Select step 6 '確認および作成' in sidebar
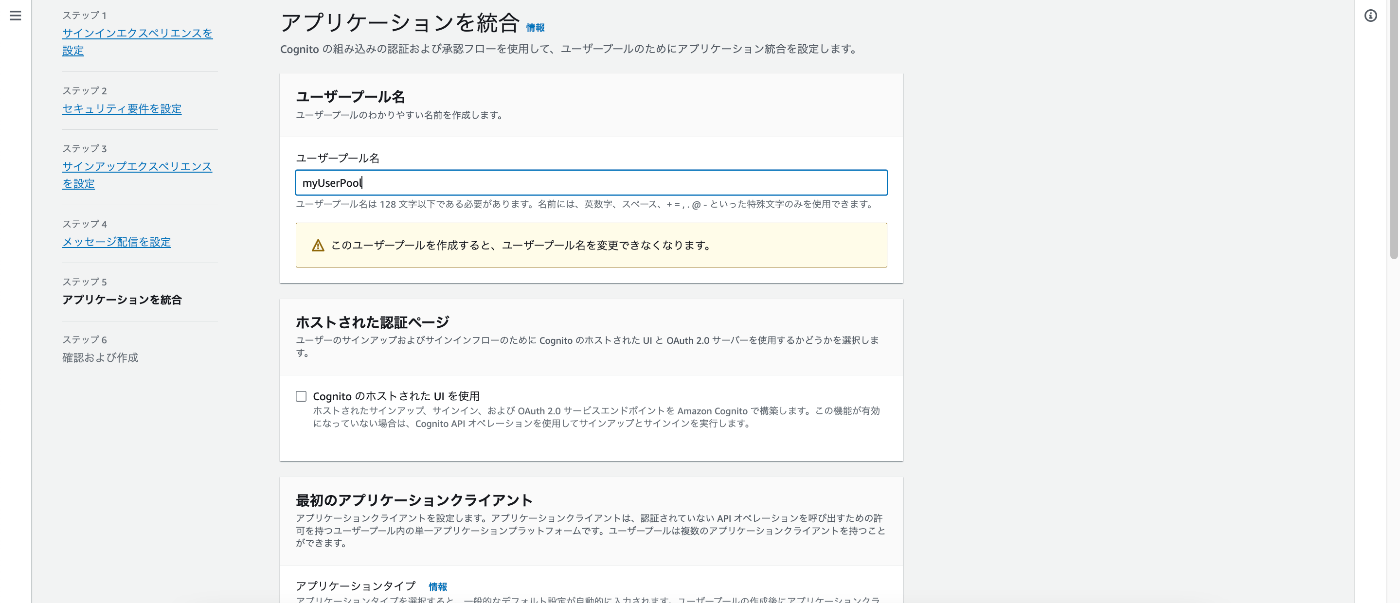This screenshot has height=603, width=1400. 100,357
